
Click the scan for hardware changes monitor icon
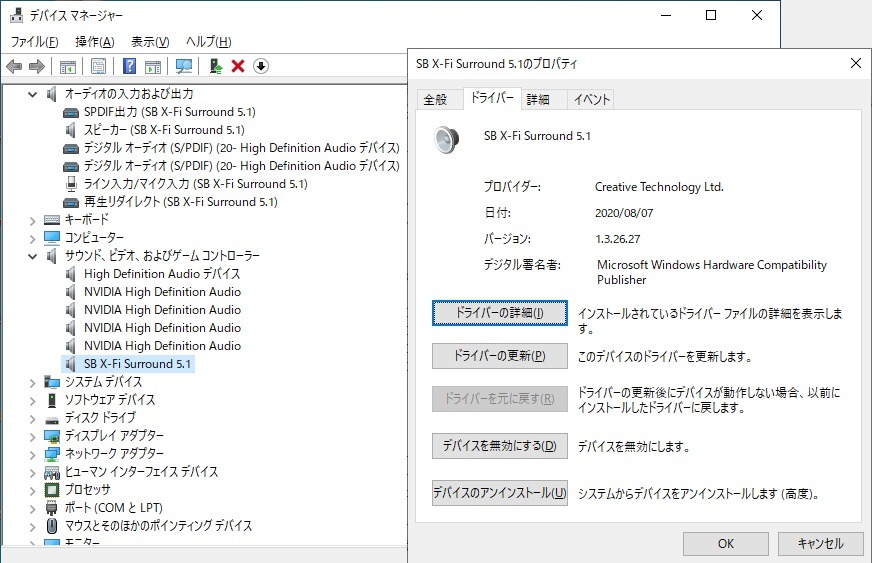coord(184,66)
